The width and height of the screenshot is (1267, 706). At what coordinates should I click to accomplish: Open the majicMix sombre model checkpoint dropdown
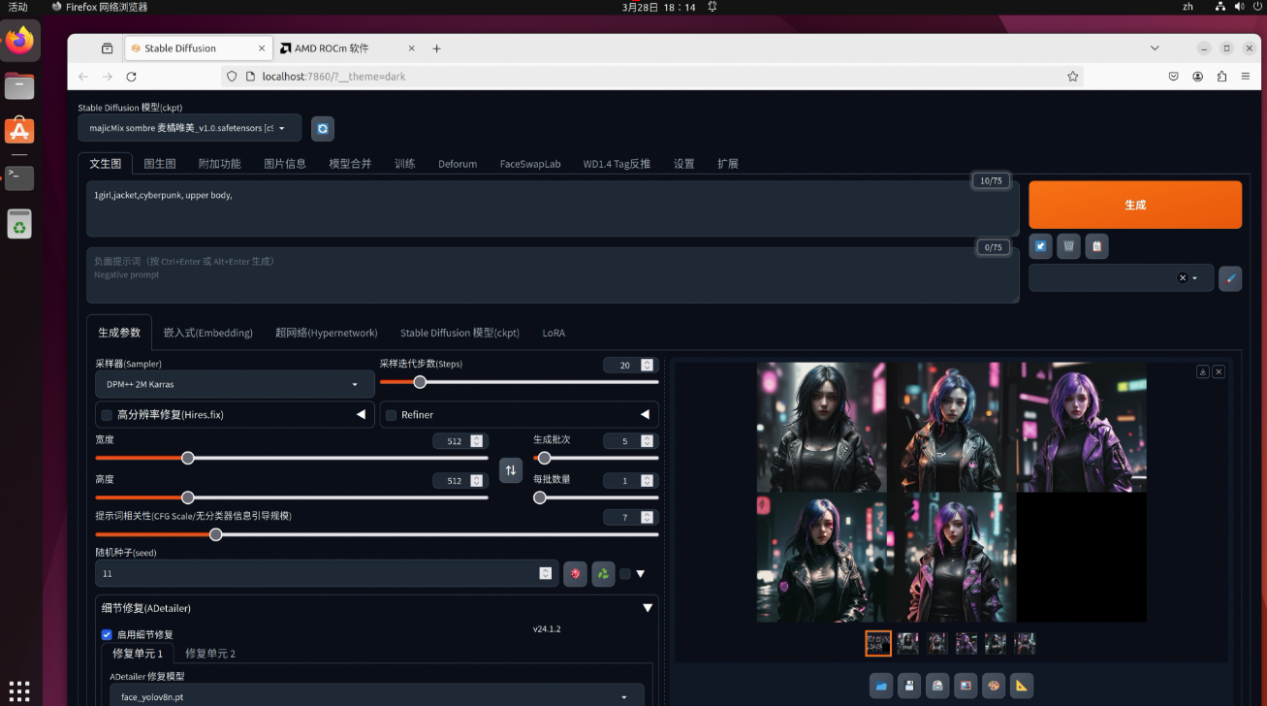[x=188, y=128]
